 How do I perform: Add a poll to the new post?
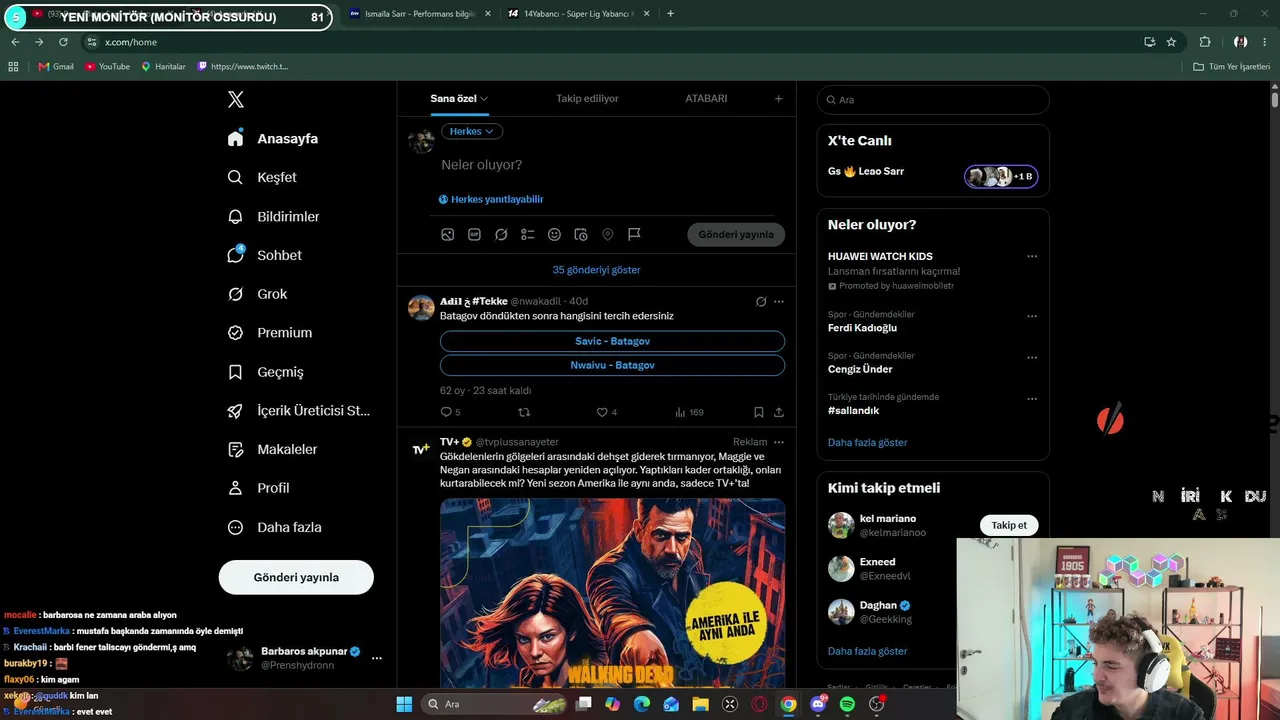pyautogui.click(x=527, y=234)
